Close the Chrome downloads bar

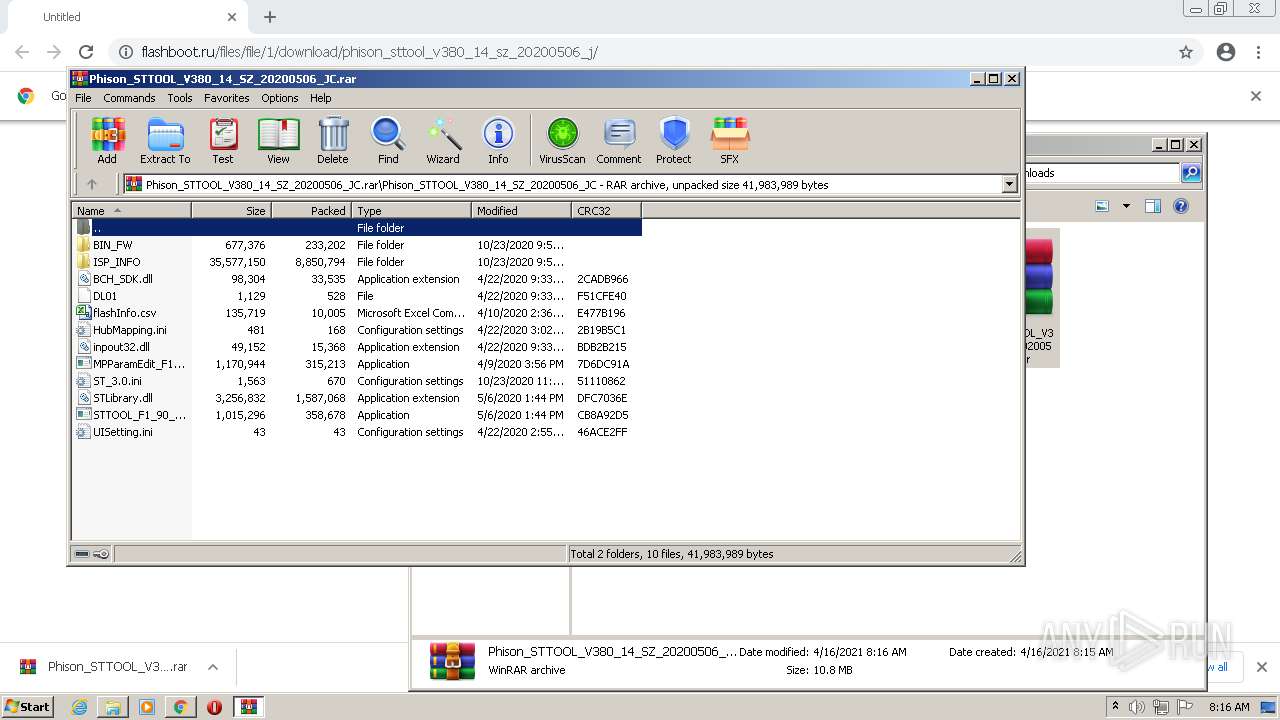point(1261,667)
